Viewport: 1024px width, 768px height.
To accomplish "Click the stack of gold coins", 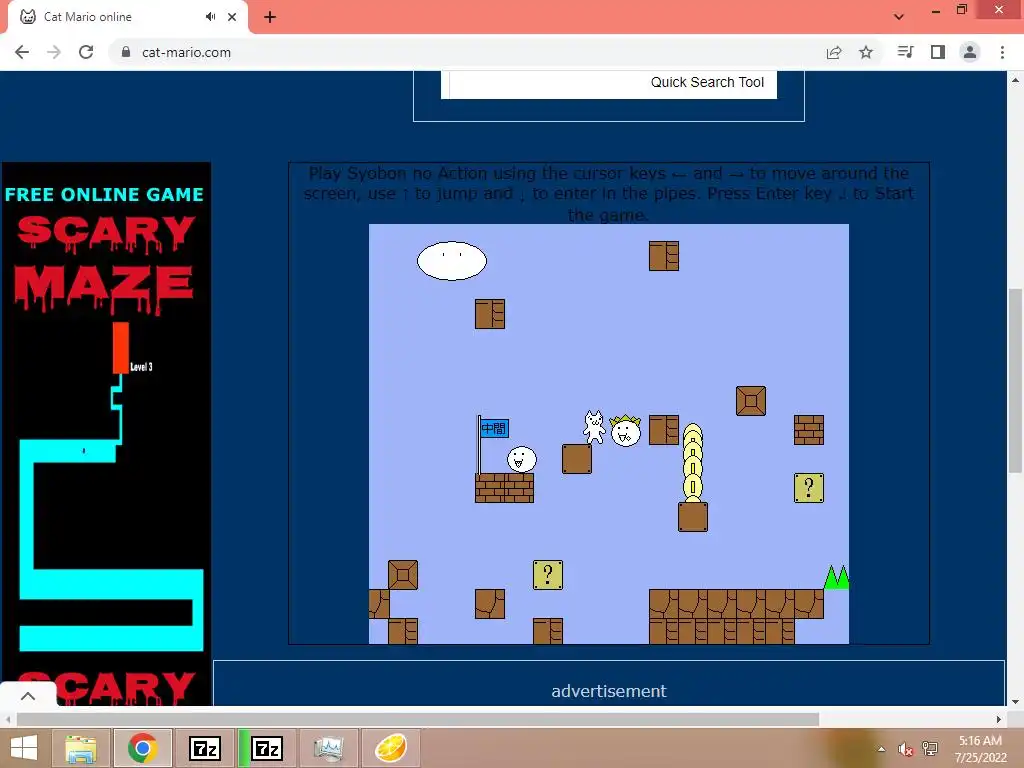I will point(692,462).
